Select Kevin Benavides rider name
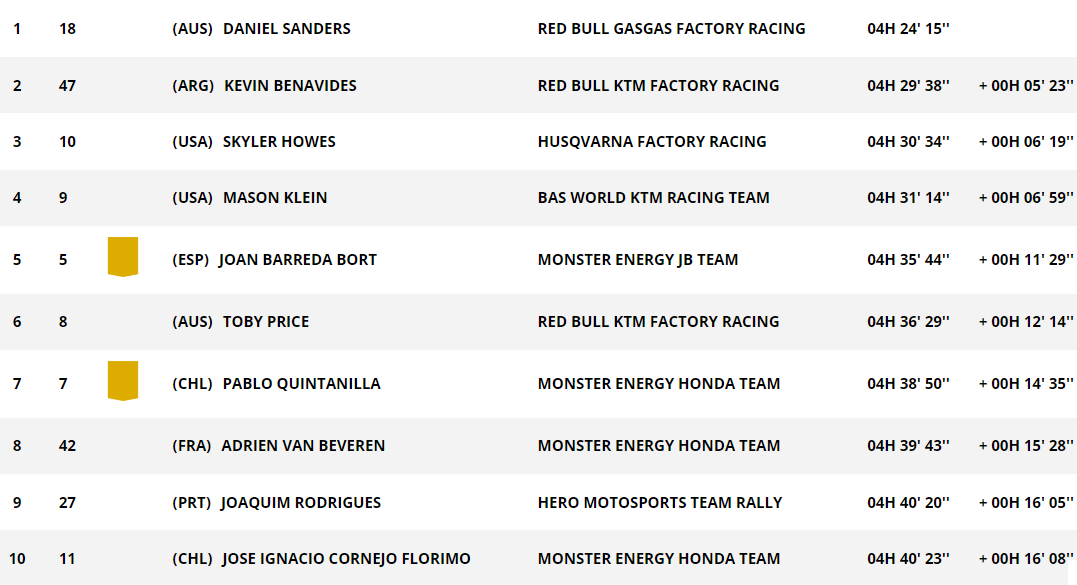1077x585 pixels. click(x=291, y=86)
